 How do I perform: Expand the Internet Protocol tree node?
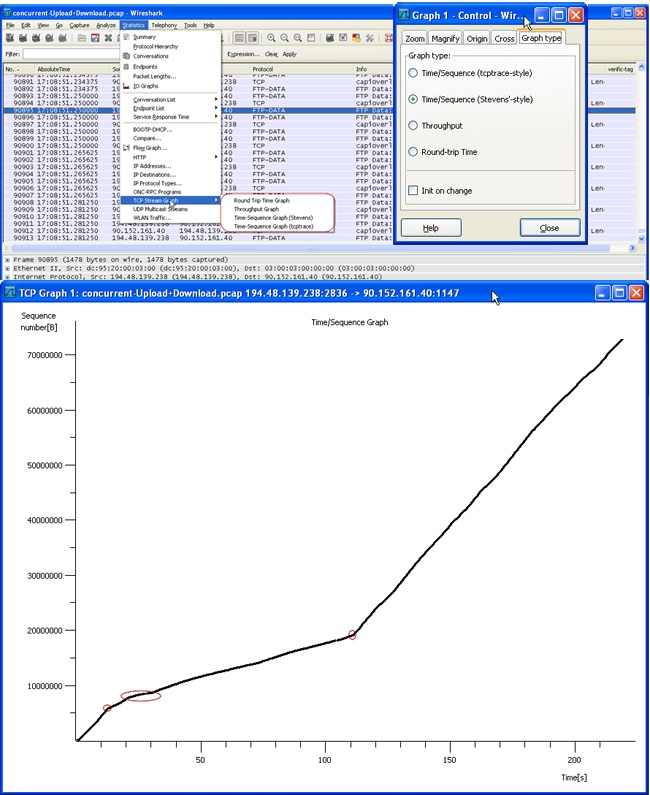click(x=7, y=277)
